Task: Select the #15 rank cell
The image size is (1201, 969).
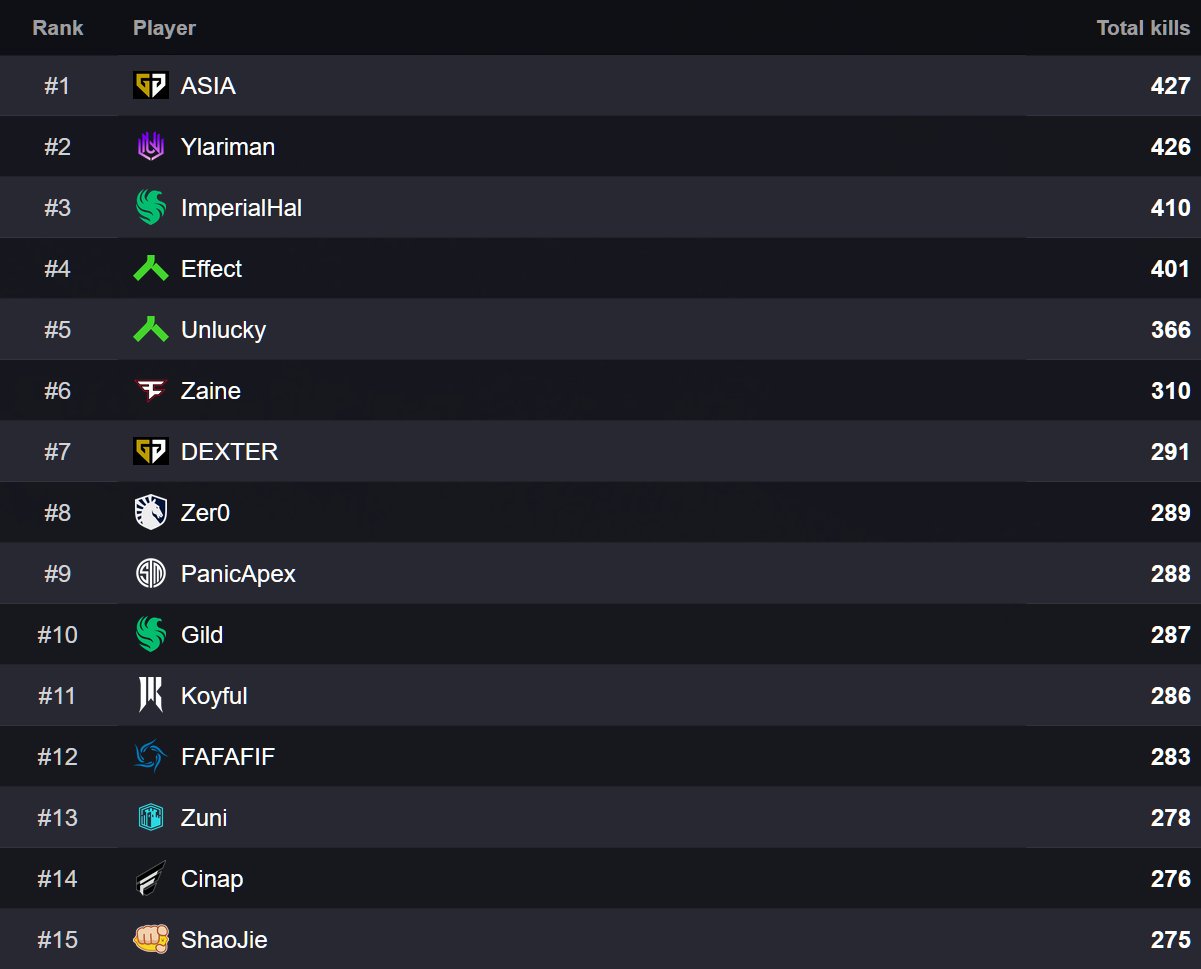Action: pyautogui.click(x=58, y=940)
